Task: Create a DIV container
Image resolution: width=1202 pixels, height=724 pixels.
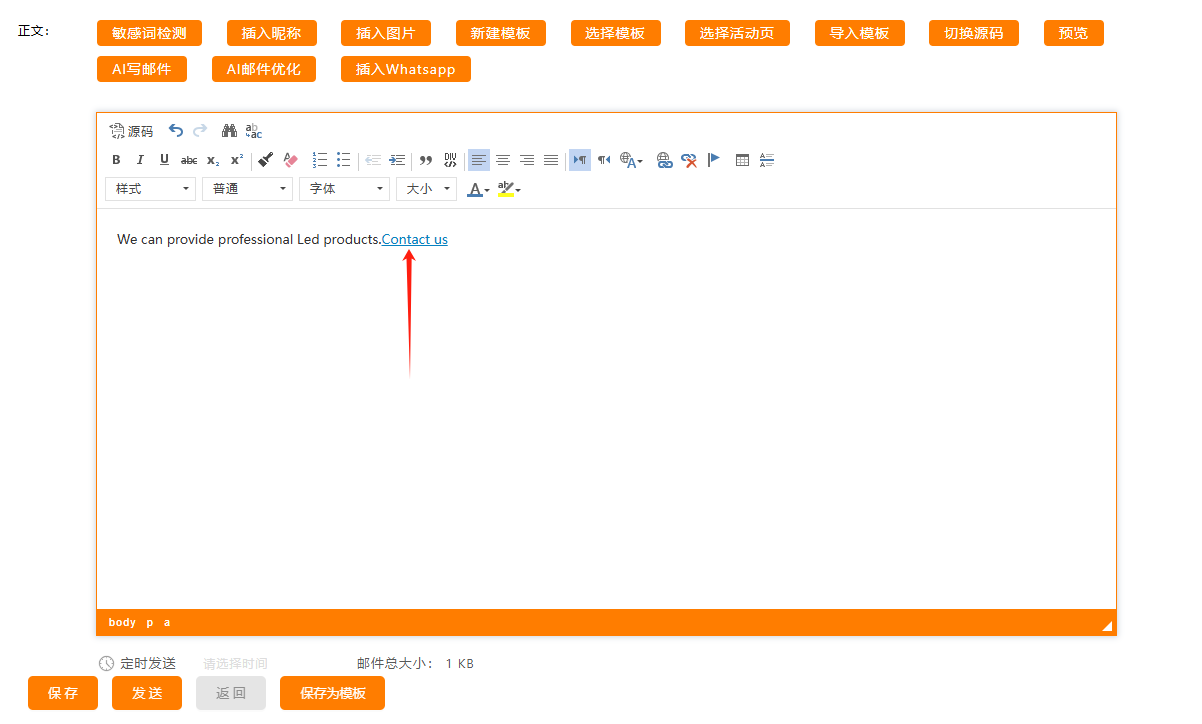Action: point(450,160)
